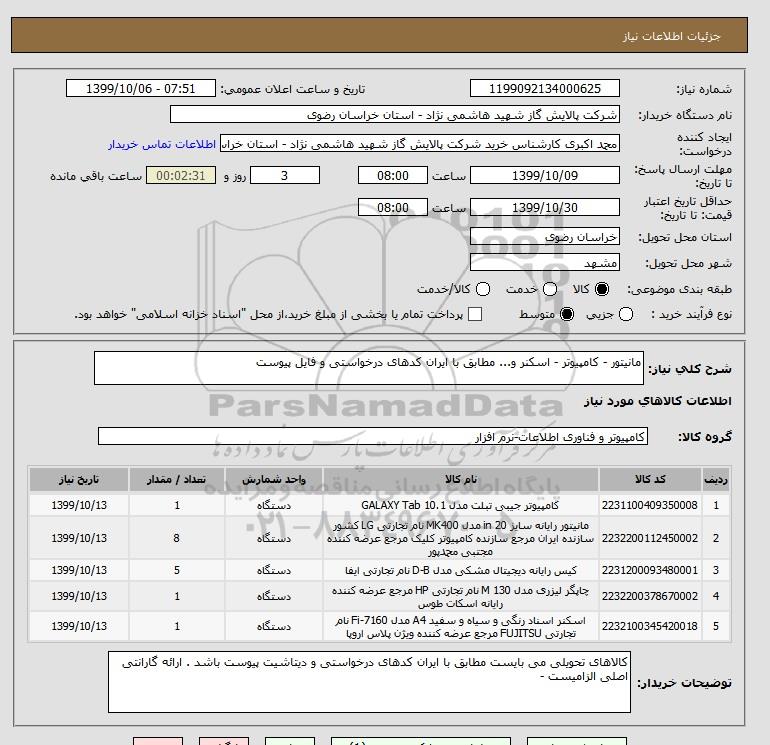
Task: Click the request creator field 'مجد اکبری'
Action: (x=420, y=144)
